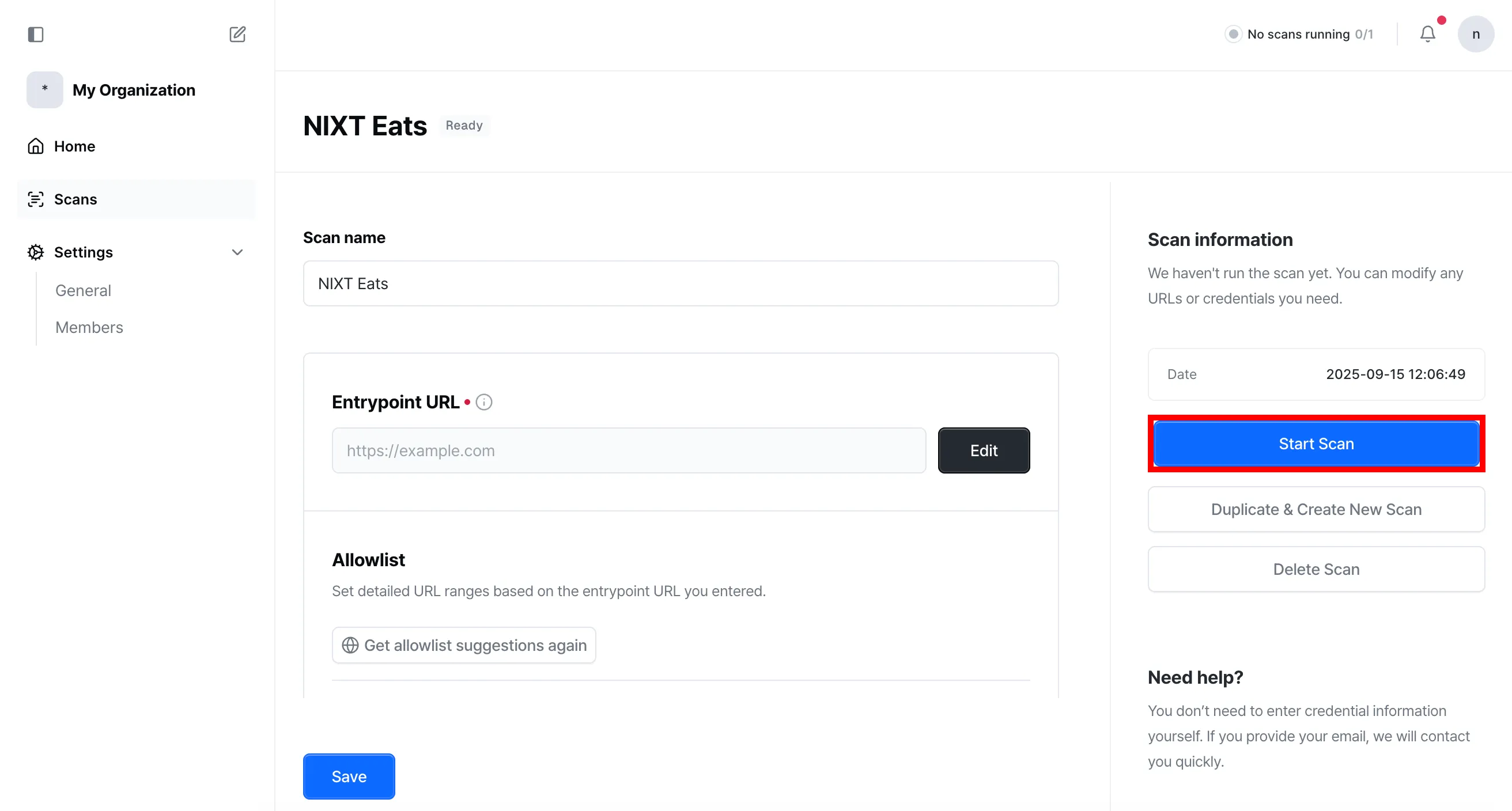Open the notifications bell

click(x=1427, y=34)
